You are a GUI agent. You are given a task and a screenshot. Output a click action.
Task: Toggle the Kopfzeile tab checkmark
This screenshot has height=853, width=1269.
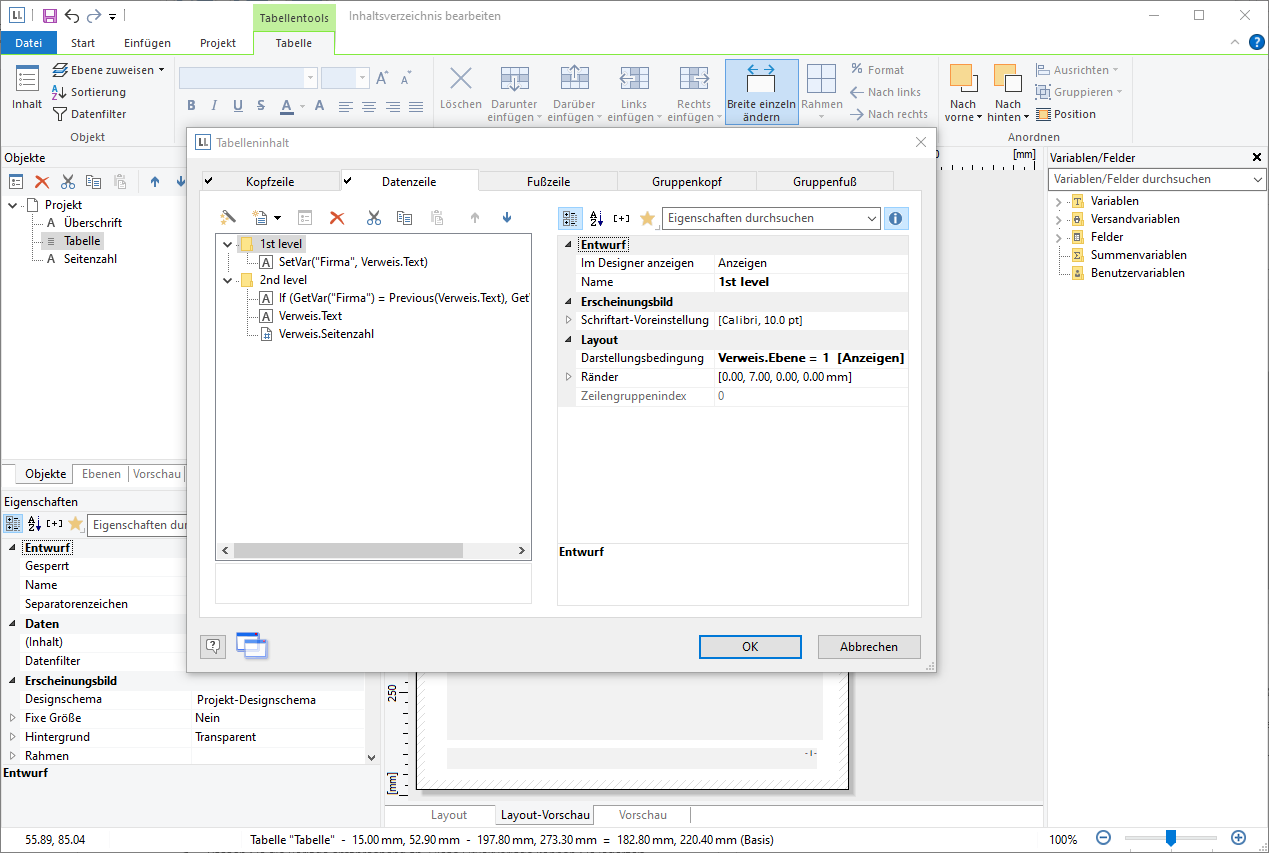(209, 181)
